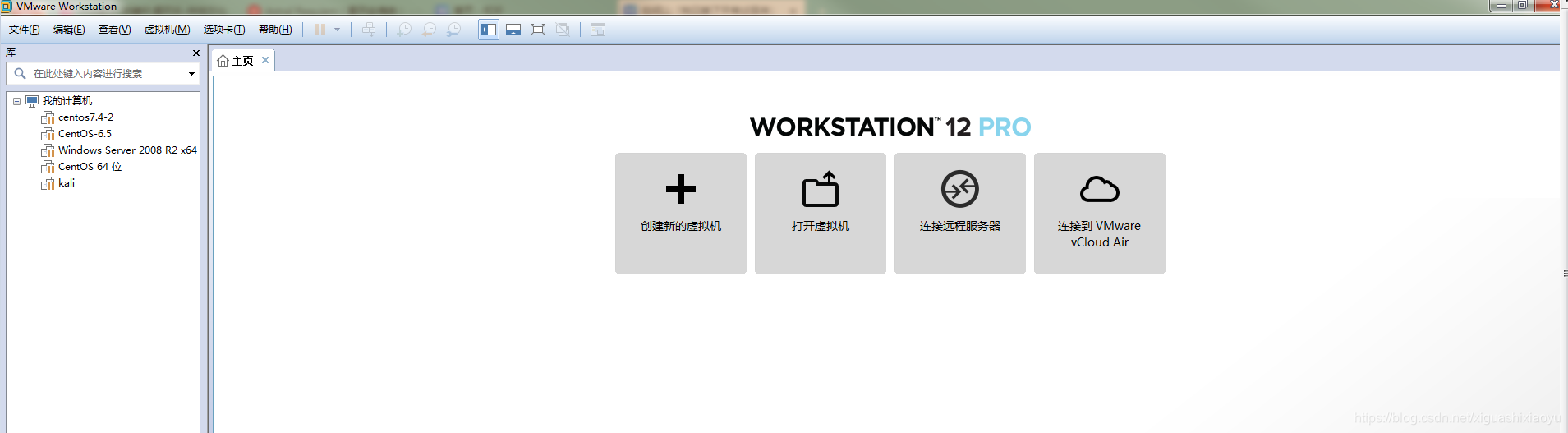Open the 文件(F) menu
Image resolution: width=1568 pixels, height=433 pixels.
[25, 30]
